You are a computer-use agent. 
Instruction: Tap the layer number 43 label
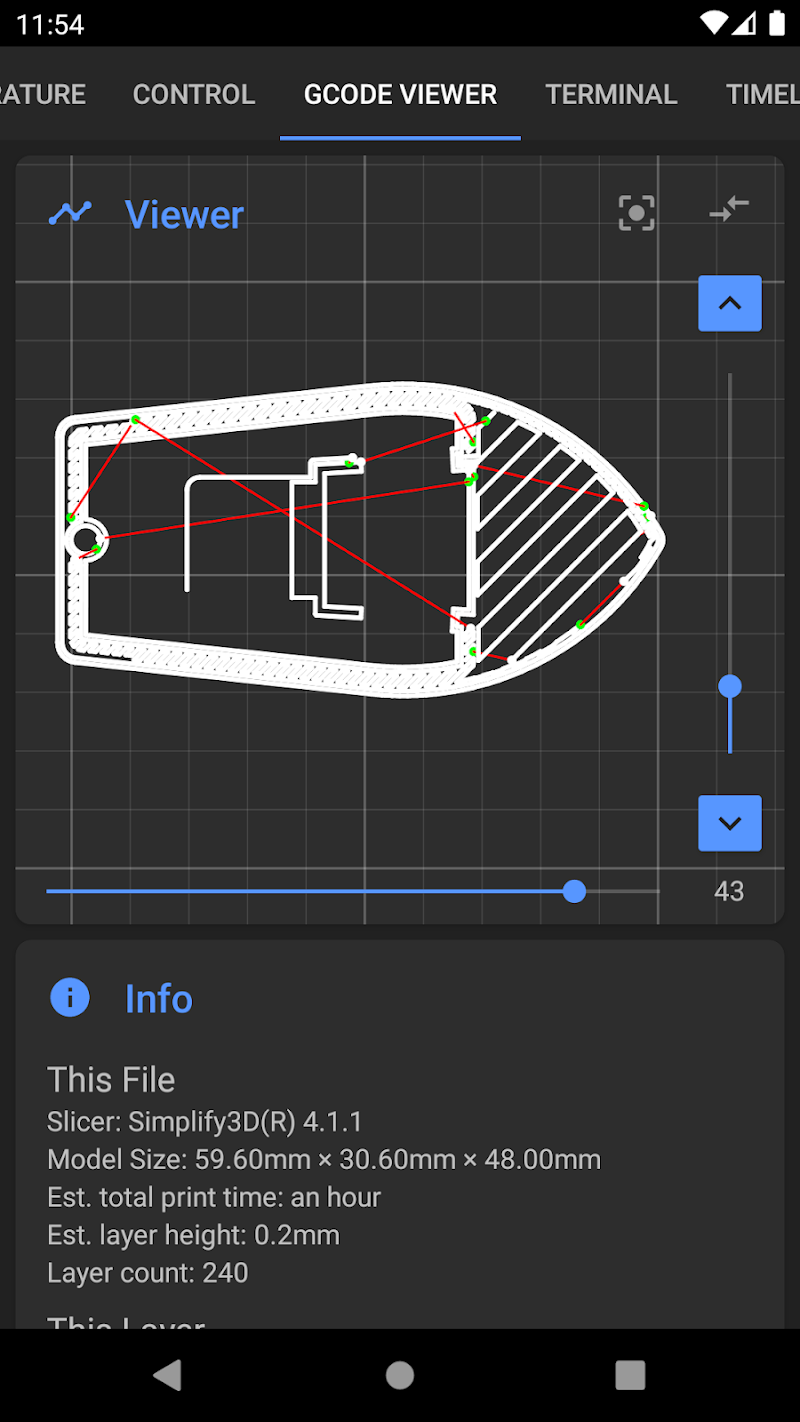coord(729,891)
